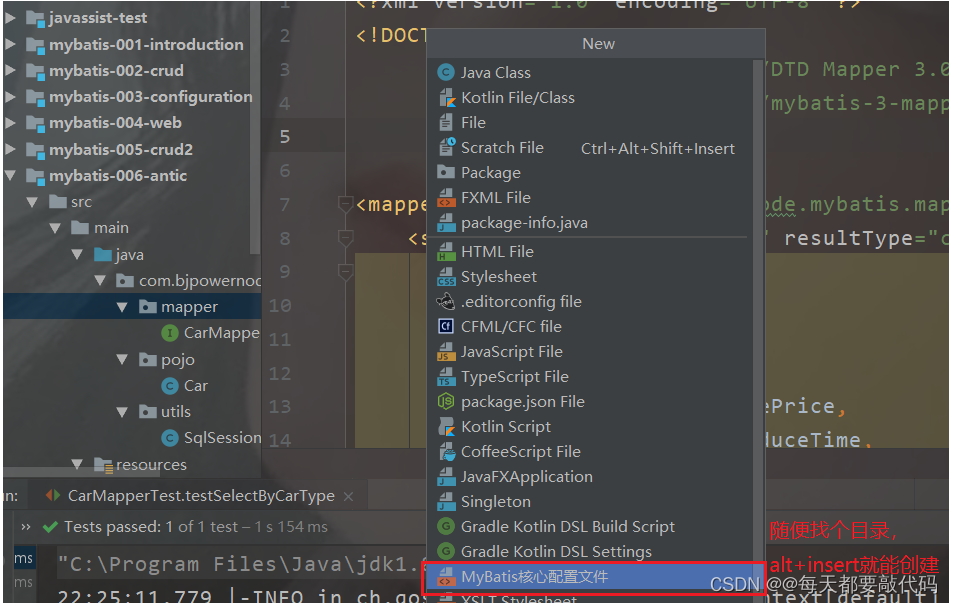The image size is (953, 604).
Task: Click the JavaScript File icon
Action: [x=447, y=351]
